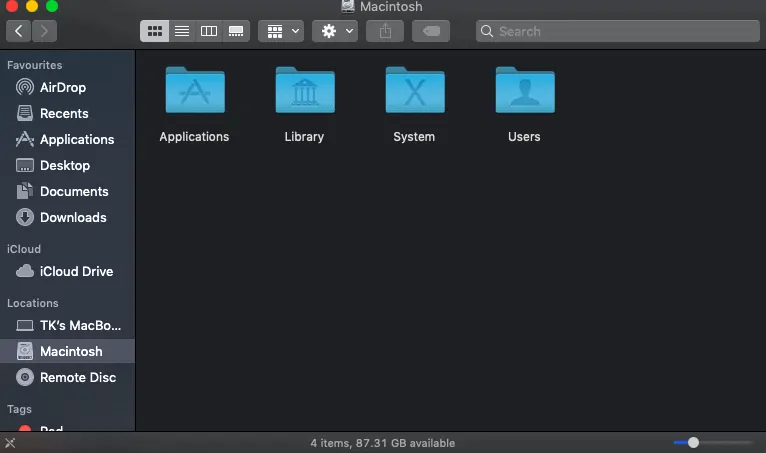766x453 pixels.
Task: Click the yellow minimize window button
Action: tap(32, 6)
